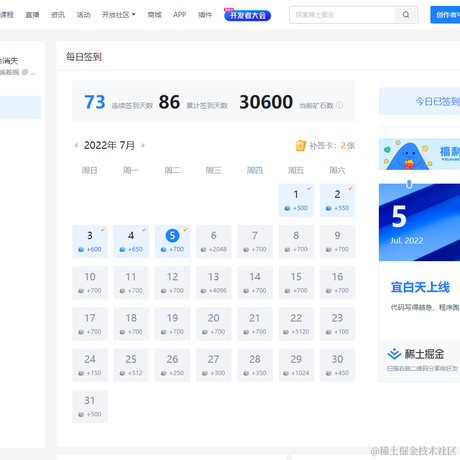460x460 pixels.
Task: Open the 插件 nav item
Action: point(205,15)
